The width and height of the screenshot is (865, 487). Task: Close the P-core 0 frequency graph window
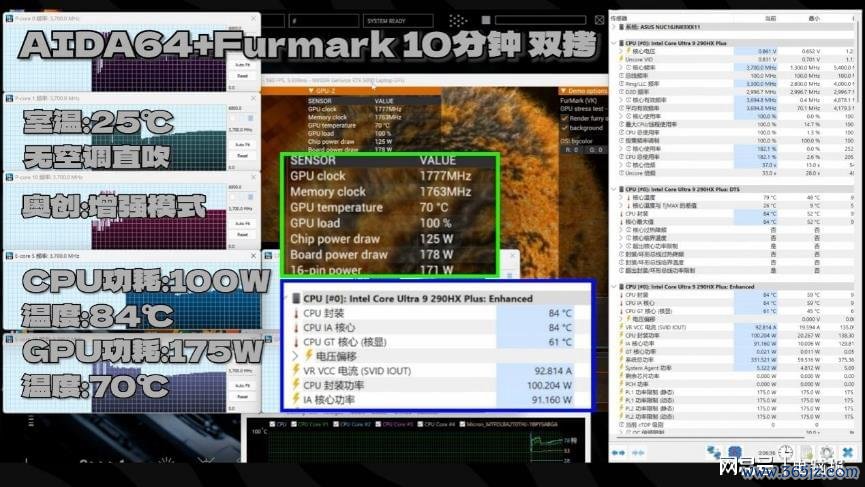coord(253,18)
